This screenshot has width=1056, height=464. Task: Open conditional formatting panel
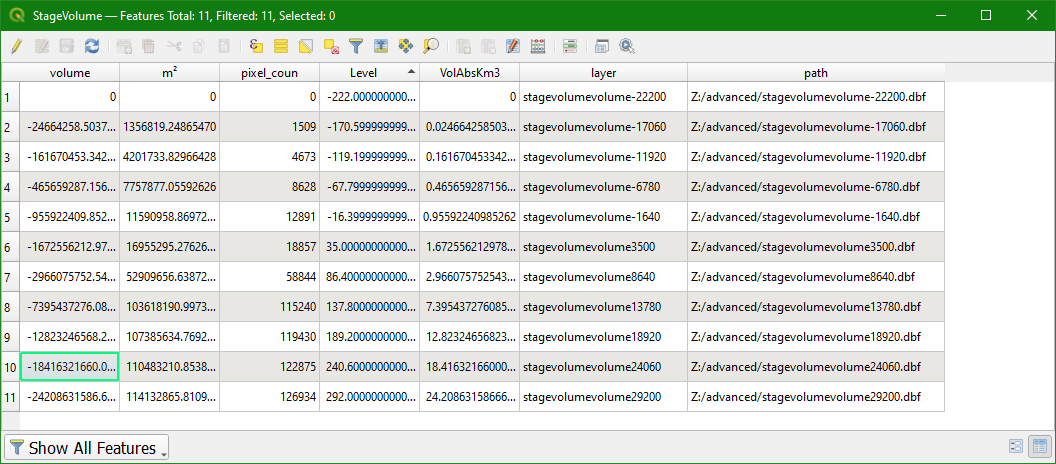(570, 46)
